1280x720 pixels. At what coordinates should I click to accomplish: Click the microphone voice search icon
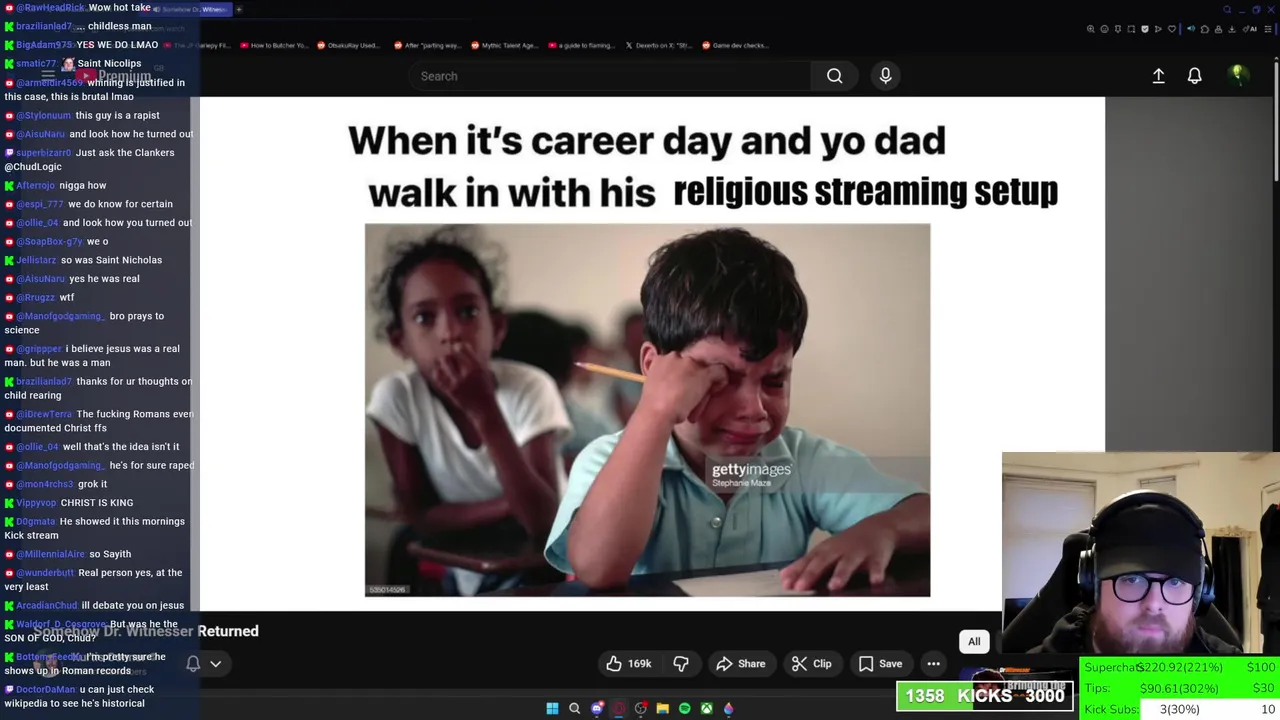tap(885, 76)
